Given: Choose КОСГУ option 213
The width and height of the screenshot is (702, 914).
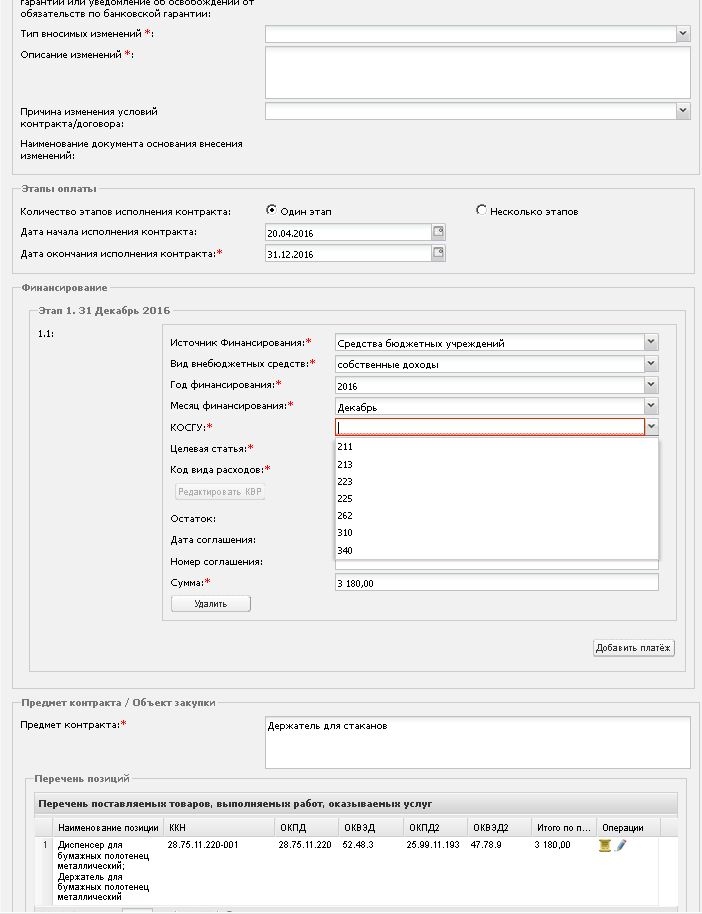Looking at the screenshot, I should point(496,465).
